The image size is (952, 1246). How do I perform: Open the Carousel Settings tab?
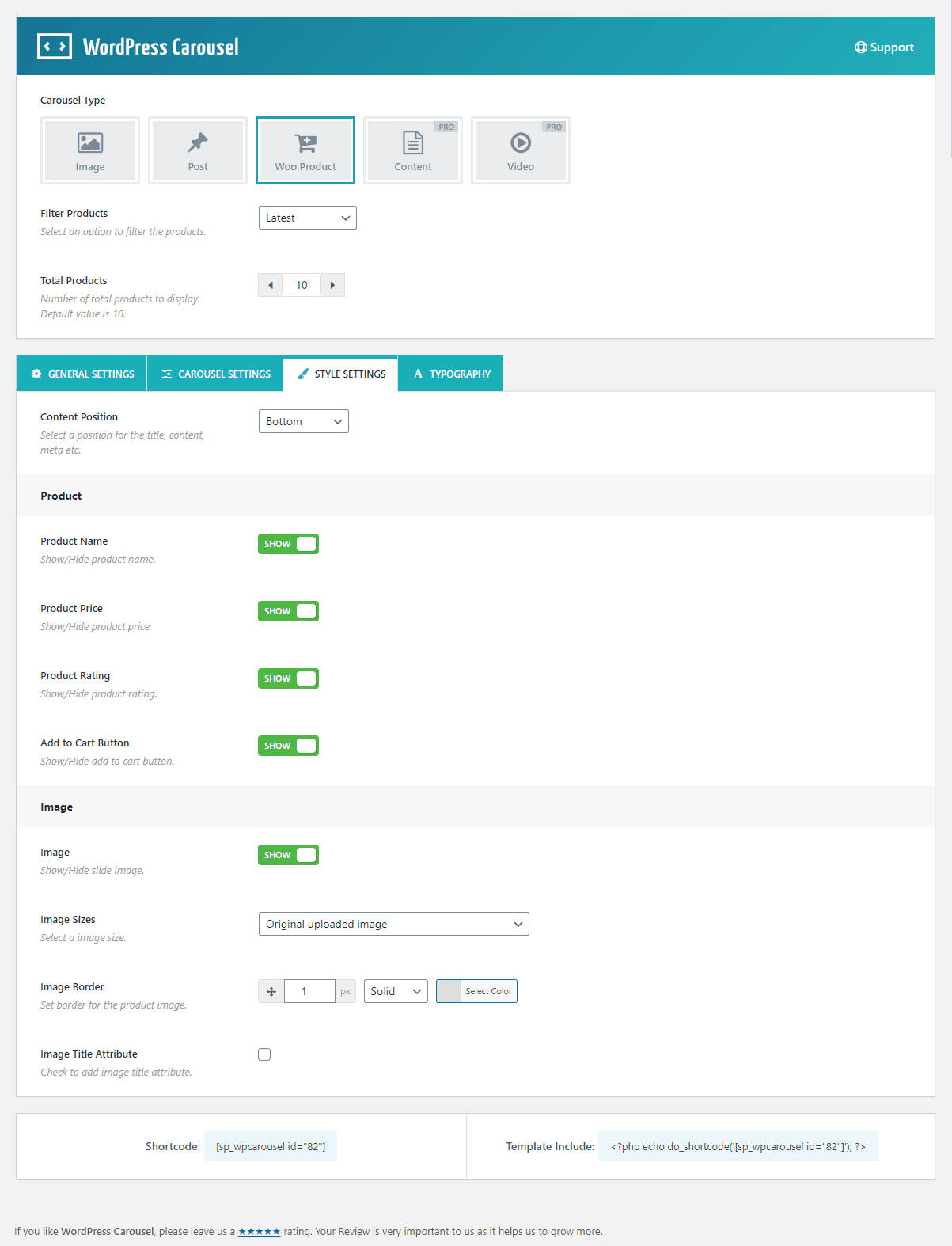click(x=215, y=374)
